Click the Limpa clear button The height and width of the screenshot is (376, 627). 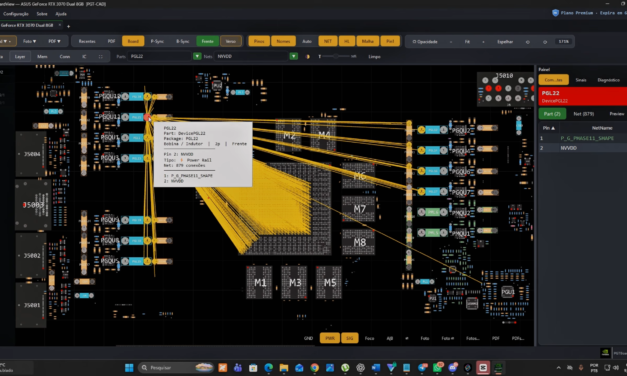point(374,56)
